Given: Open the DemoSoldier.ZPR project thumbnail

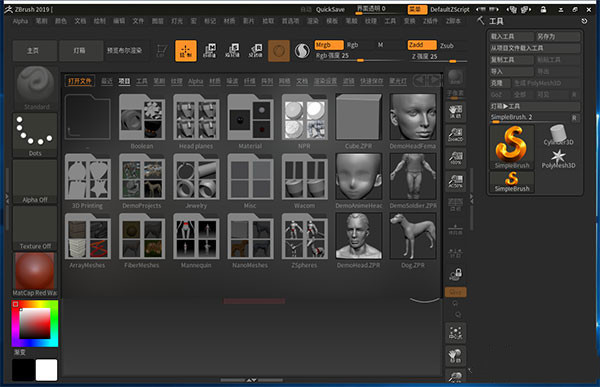Looking at the screenshot, I should pyautogui.click(x=413, y=181).
